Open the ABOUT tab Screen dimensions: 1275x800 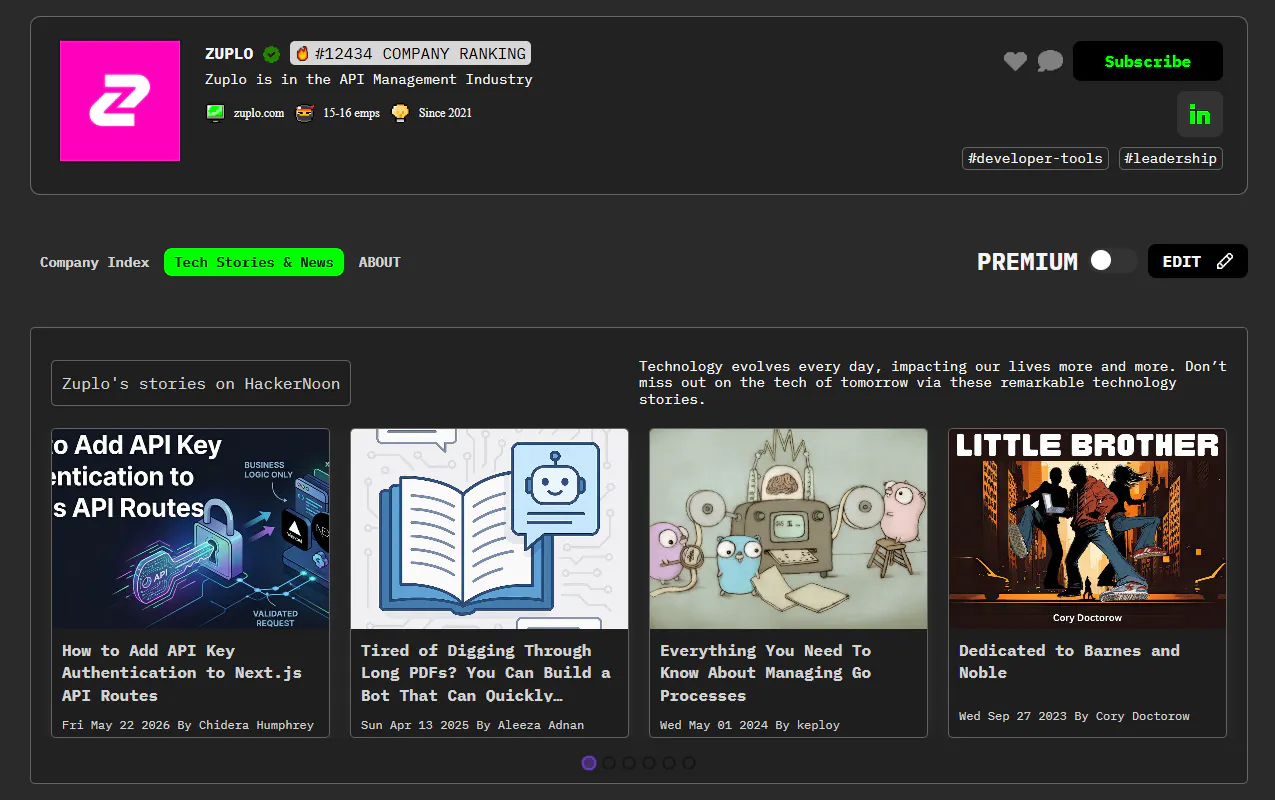380,262
